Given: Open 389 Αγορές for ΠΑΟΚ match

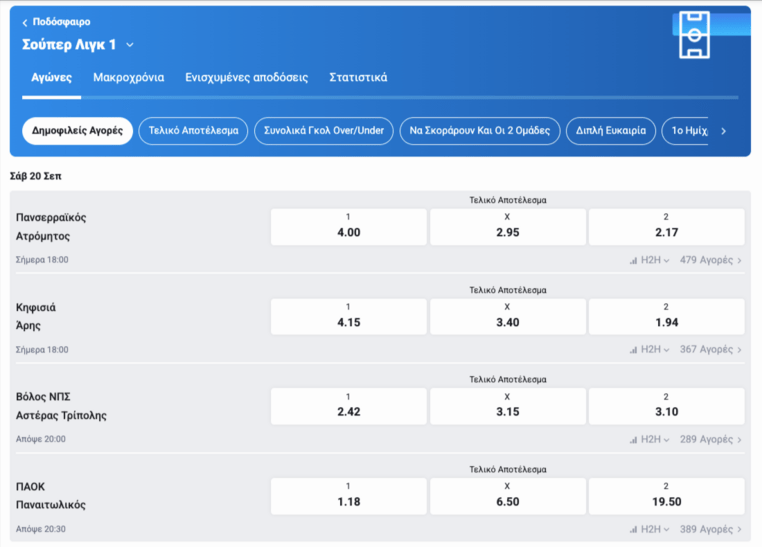Looking at the screenshot, I should (710, 529).
